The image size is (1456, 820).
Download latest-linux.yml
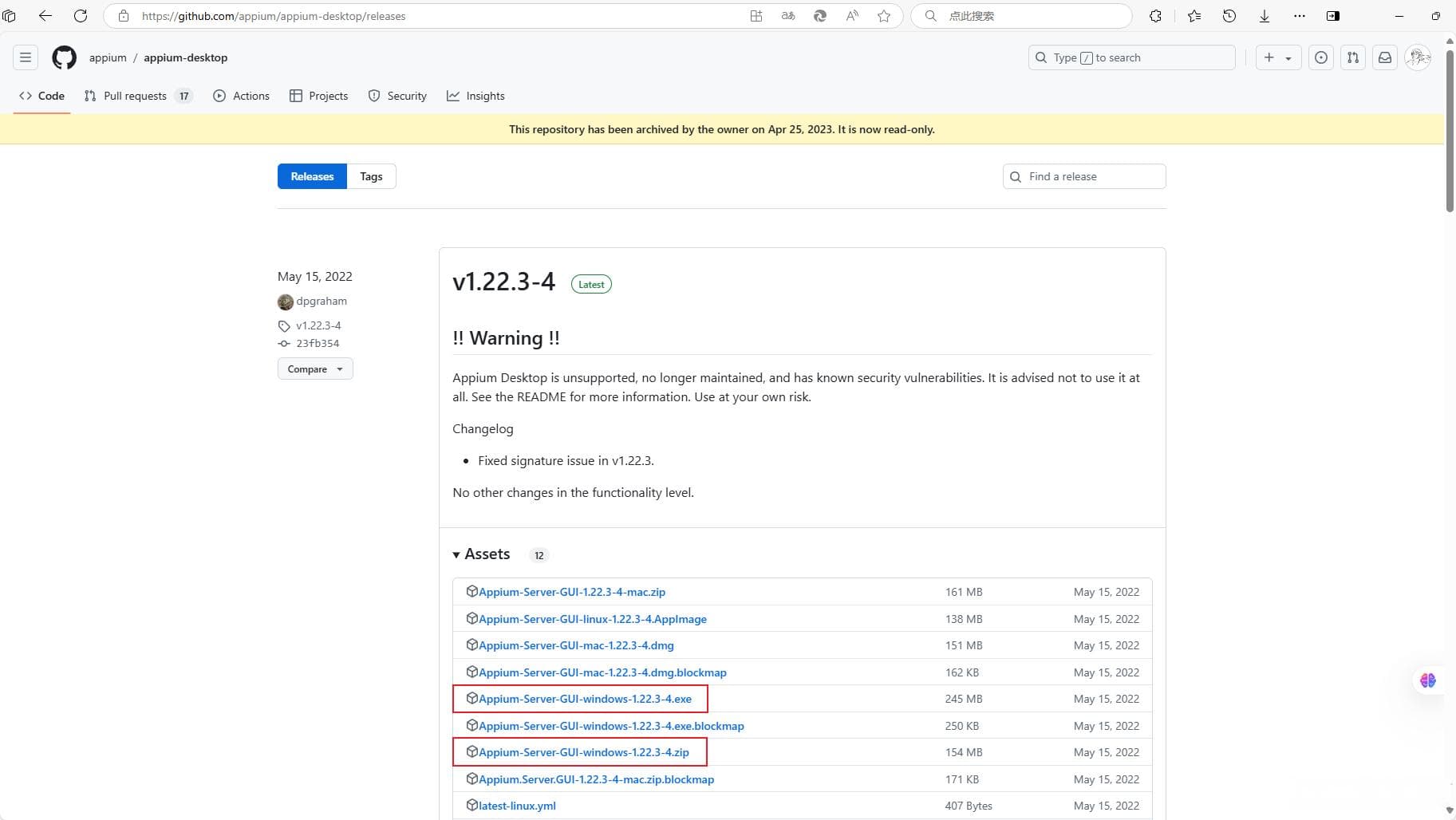tap(517, 806)
